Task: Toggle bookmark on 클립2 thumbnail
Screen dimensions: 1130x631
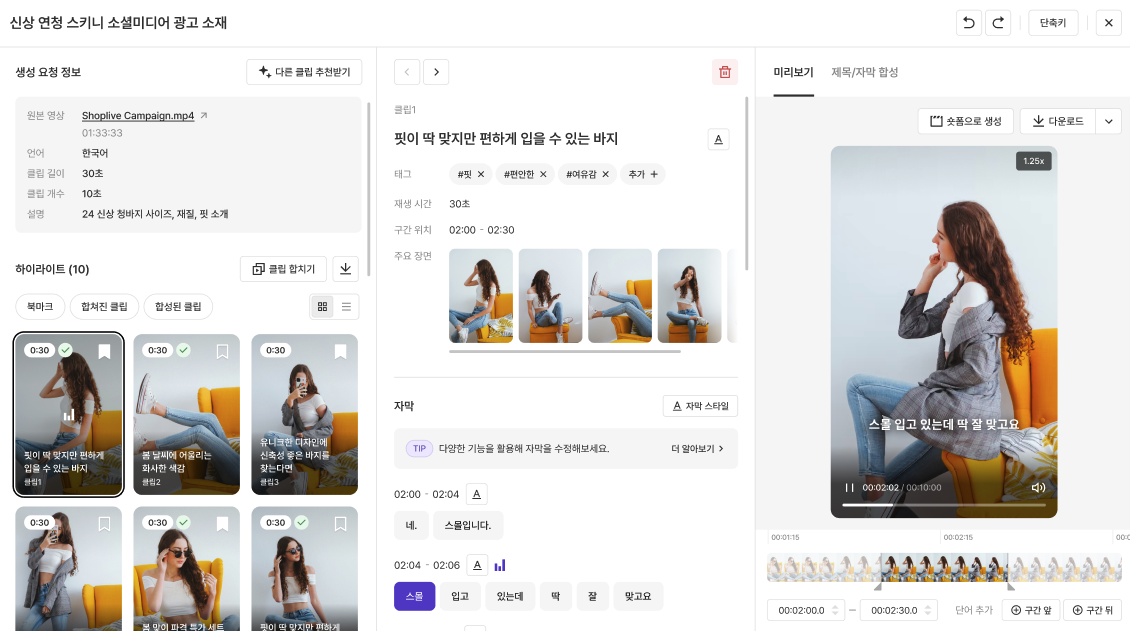Action: pos(222,351)
